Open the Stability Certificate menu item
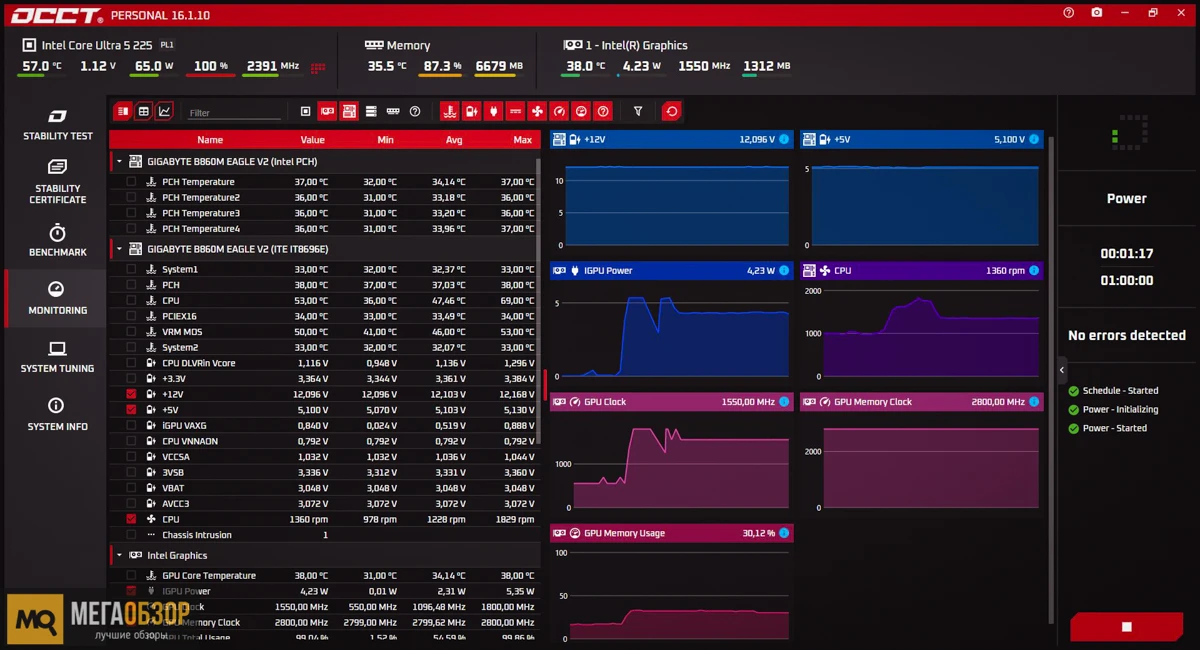 coord(57,181)
